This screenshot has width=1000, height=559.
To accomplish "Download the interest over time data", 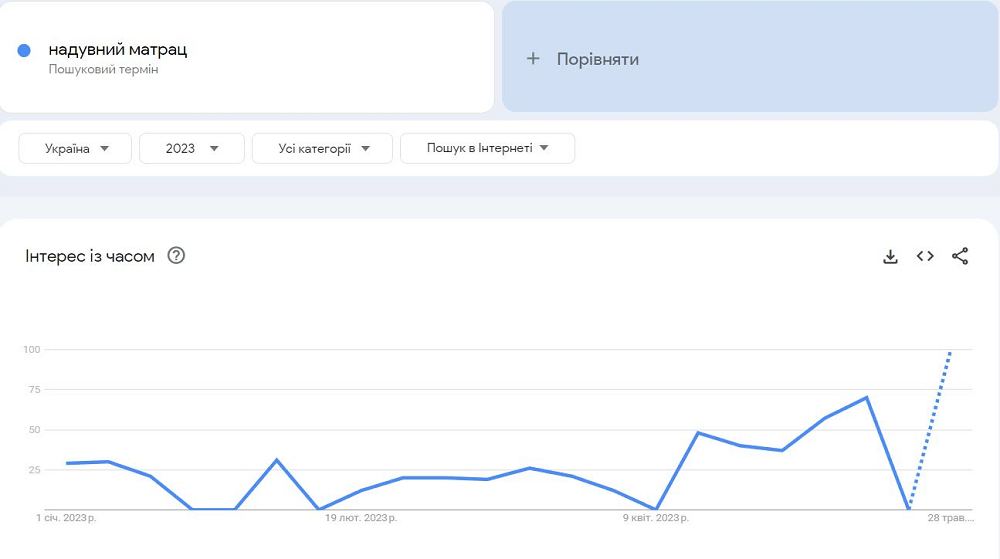I will coord(890,257).
